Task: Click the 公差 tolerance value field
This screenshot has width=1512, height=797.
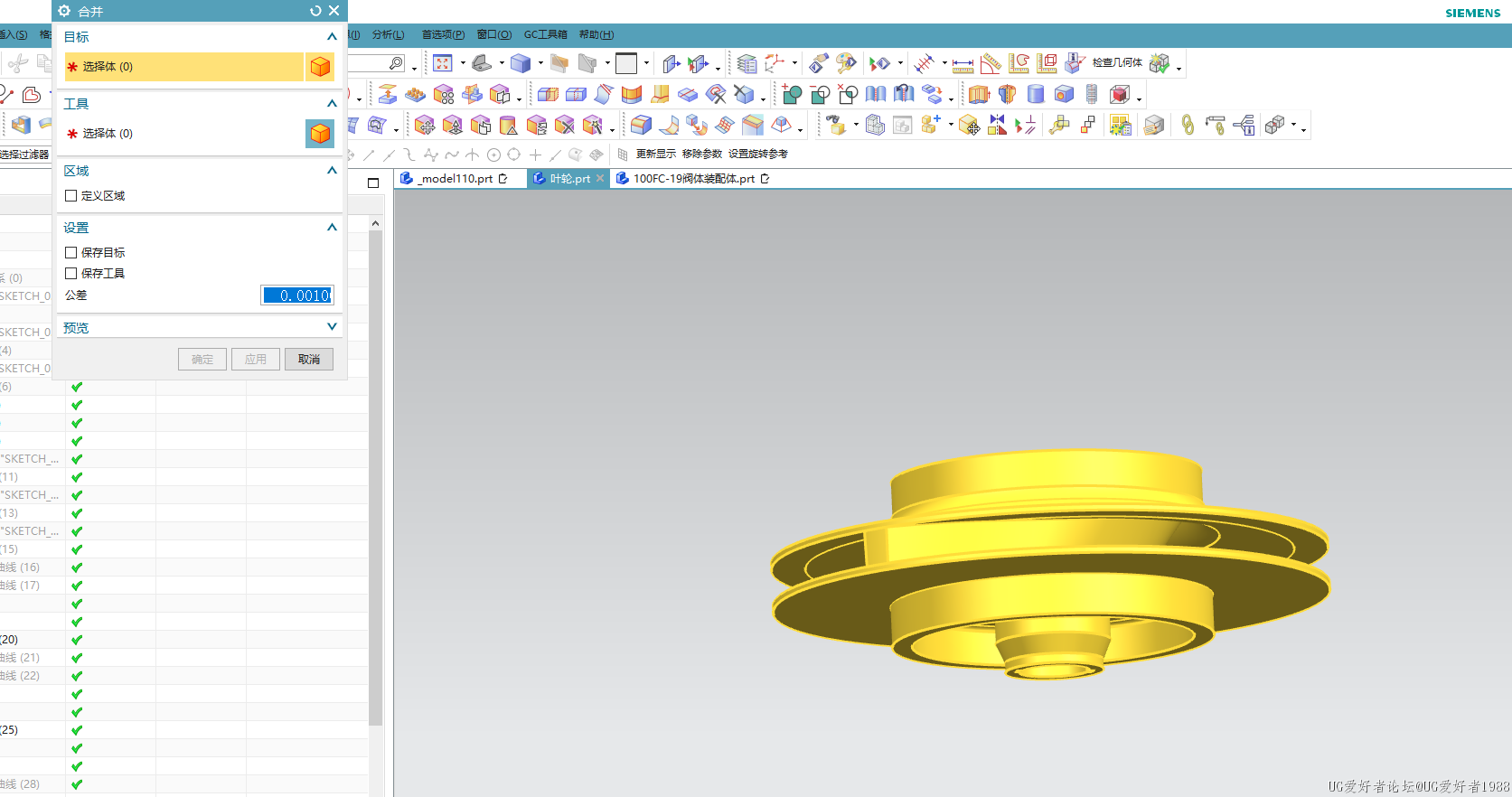Action: 297,295
